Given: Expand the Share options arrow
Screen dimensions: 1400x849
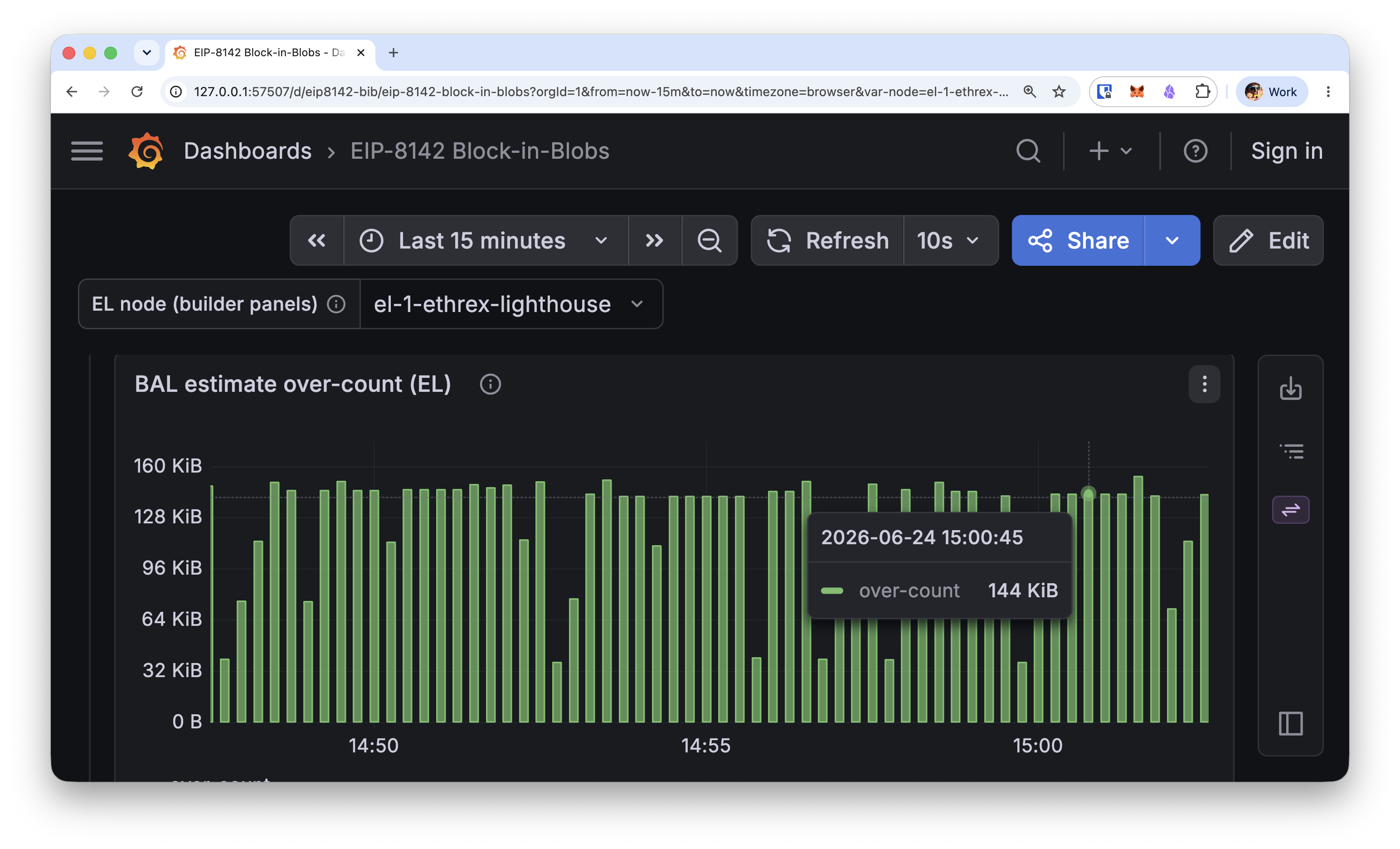Looking at the screenshot, I should 1172,240.
